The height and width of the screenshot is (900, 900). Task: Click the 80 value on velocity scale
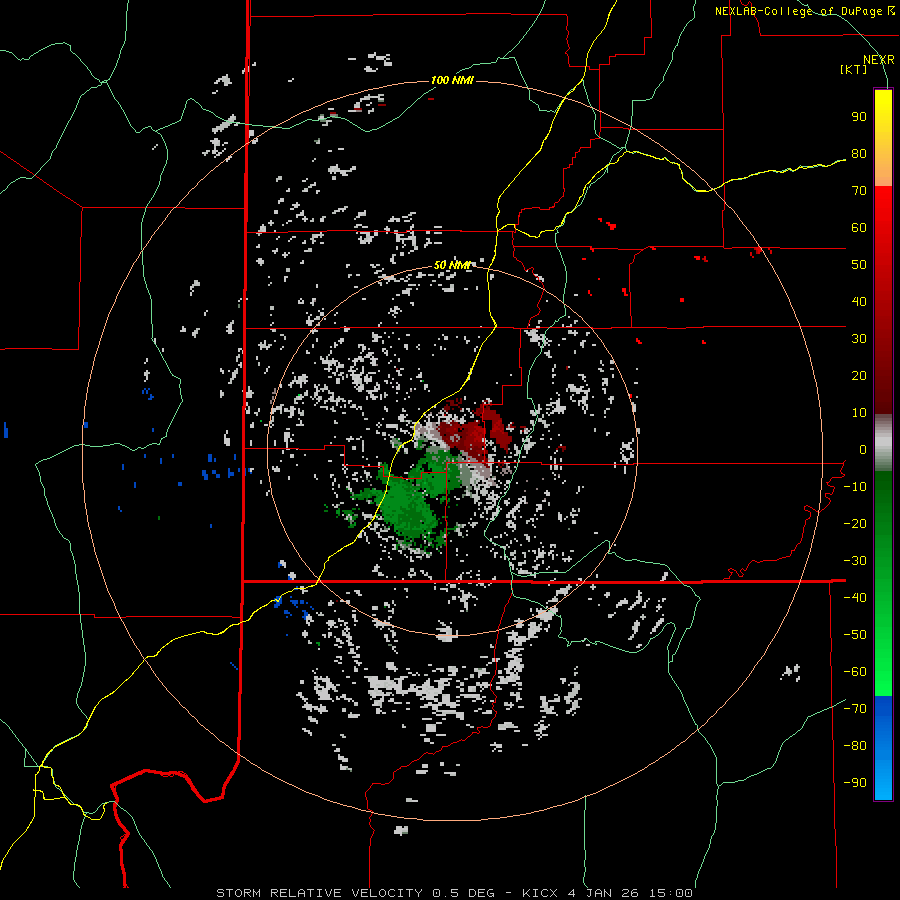point(859,154)
